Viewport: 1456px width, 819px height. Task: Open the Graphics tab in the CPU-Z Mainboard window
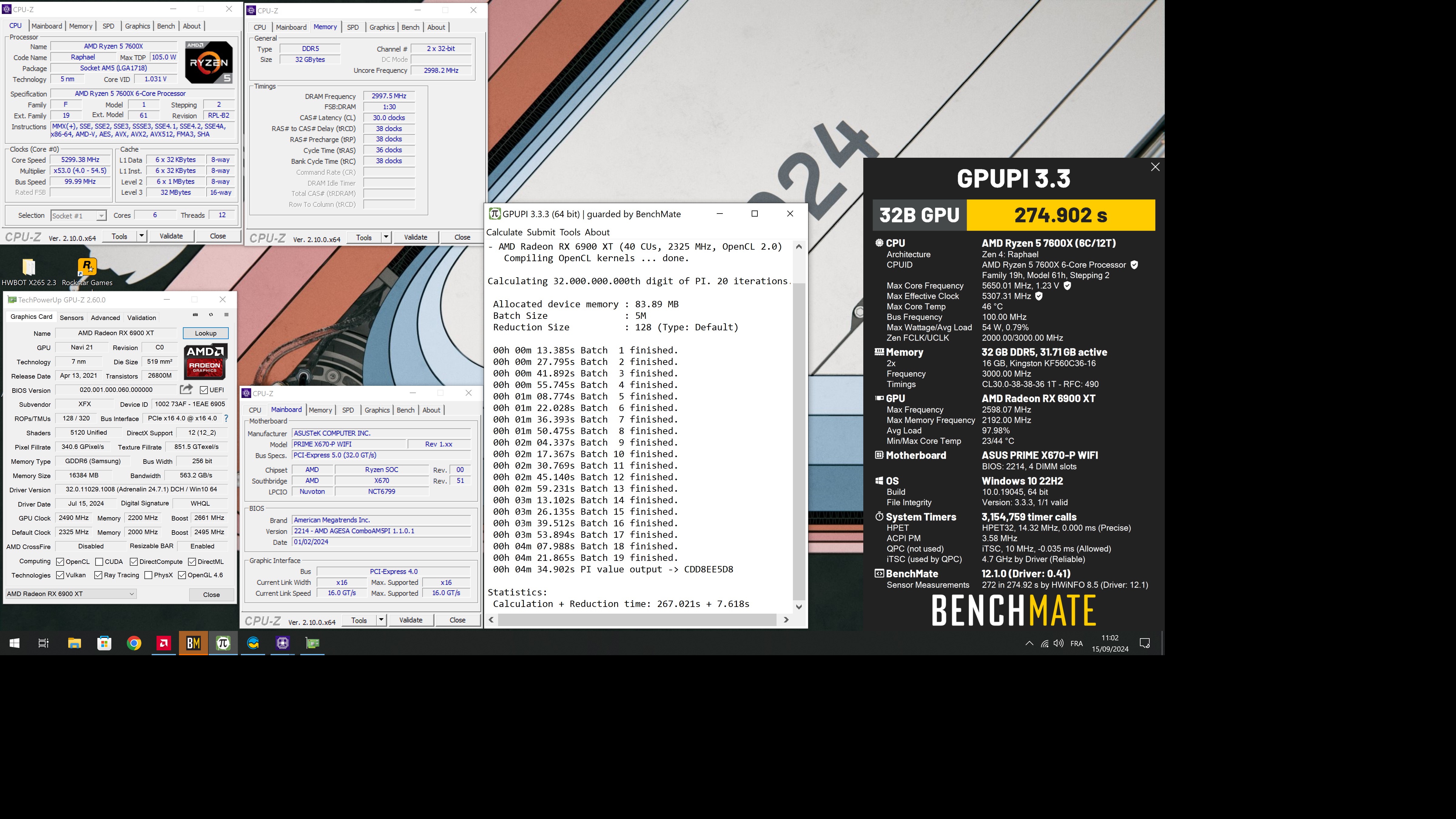tap(377, 410)
